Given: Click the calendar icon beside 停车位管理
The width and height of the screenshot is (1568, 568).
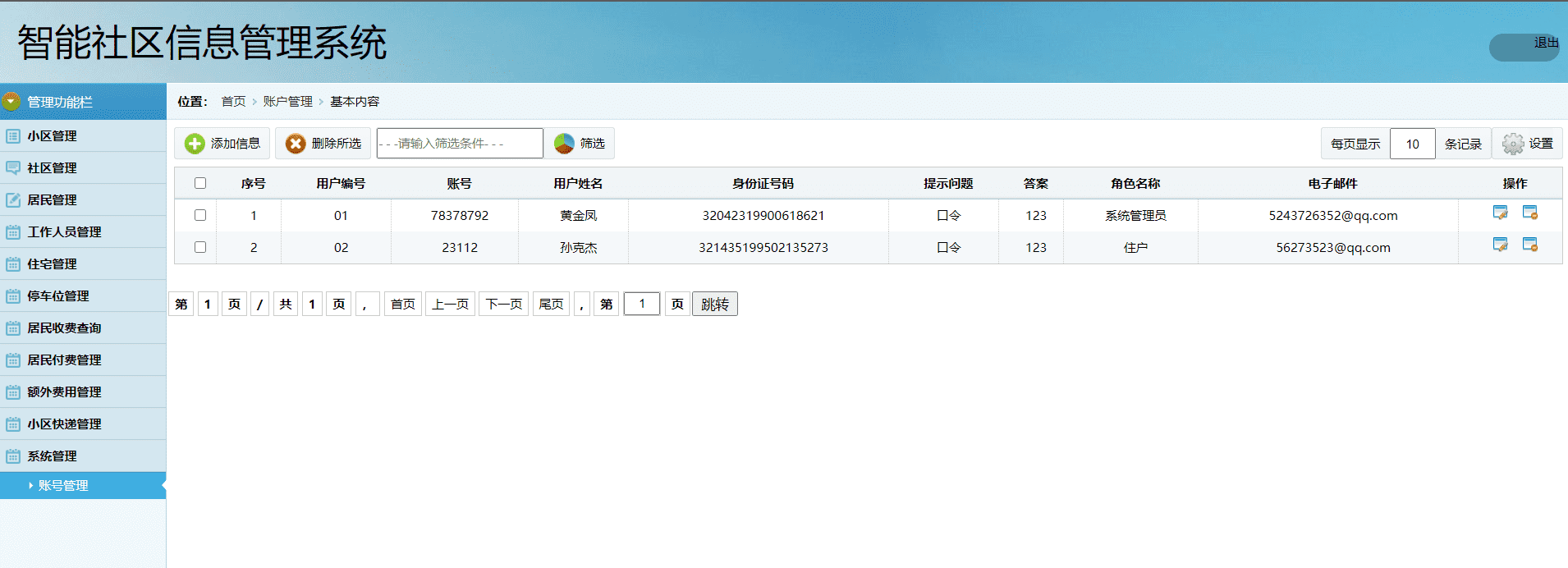Looking at the screenshot, I should tap(13, 296).
